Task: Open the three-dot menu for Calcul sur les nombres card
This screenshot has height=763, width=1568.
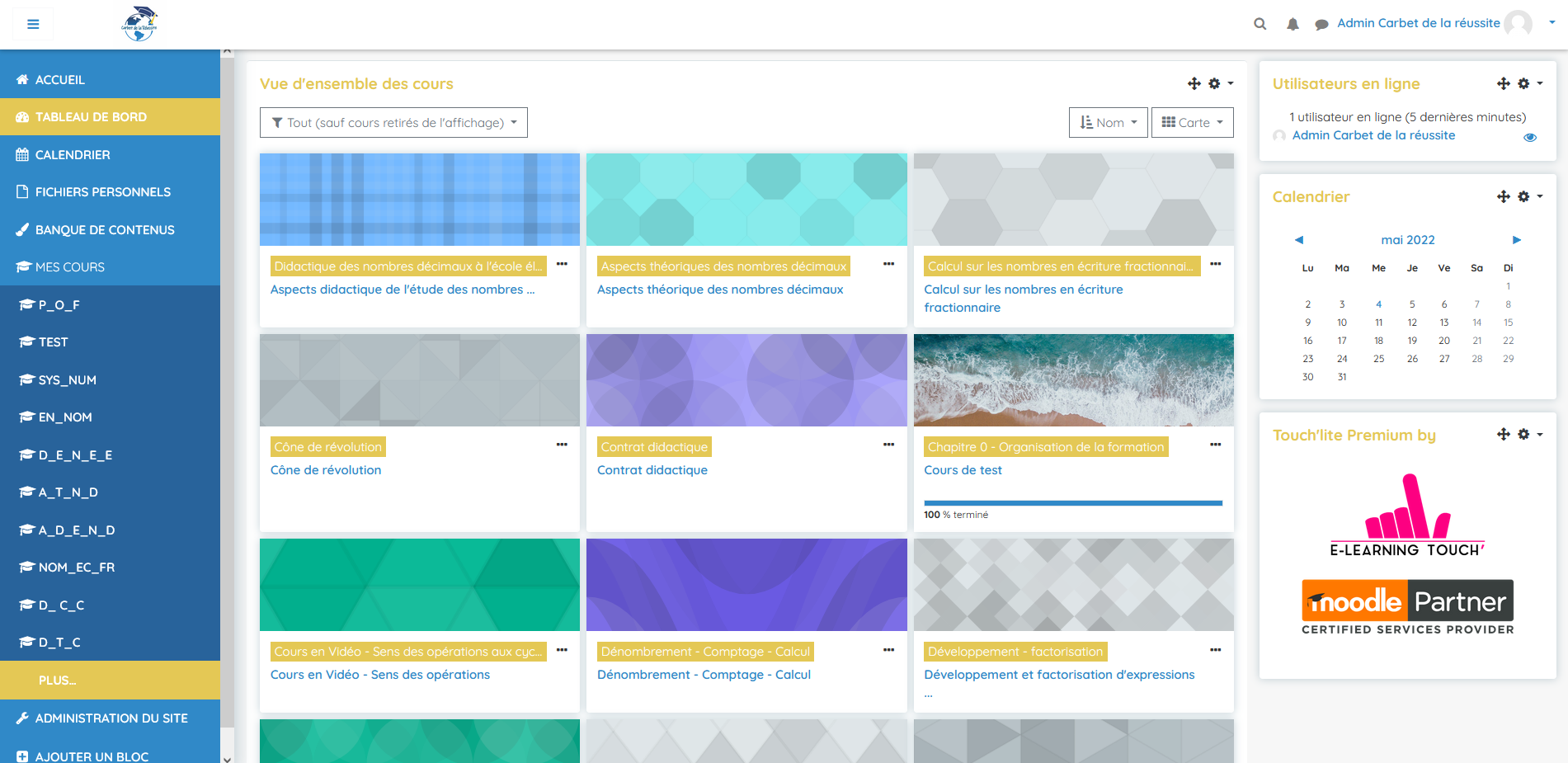Action: pyautogui.click(x=1215, y=264)
